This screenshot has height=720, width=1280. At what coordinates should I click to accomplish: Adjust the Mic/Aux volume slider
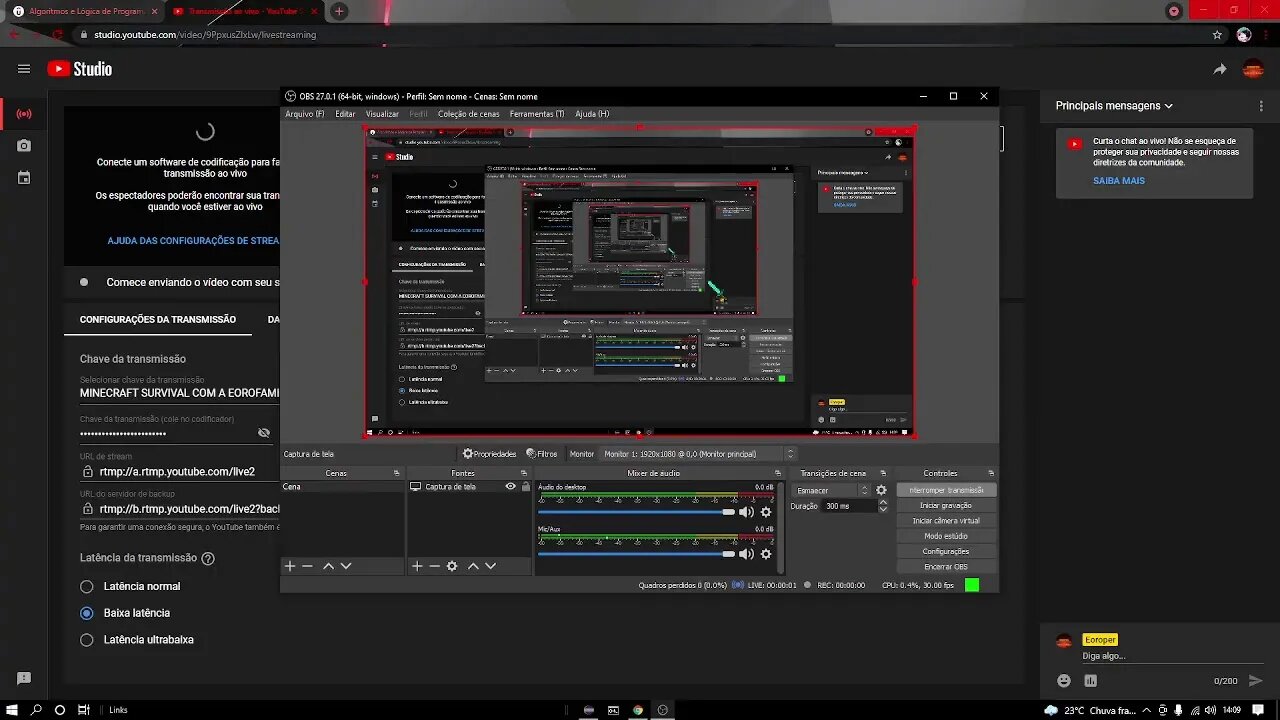click(x=636, y=554)
